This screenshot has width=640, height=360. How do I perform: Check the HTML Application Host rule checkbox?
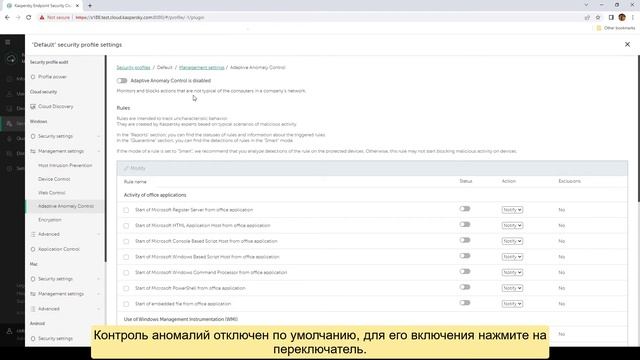126,226
